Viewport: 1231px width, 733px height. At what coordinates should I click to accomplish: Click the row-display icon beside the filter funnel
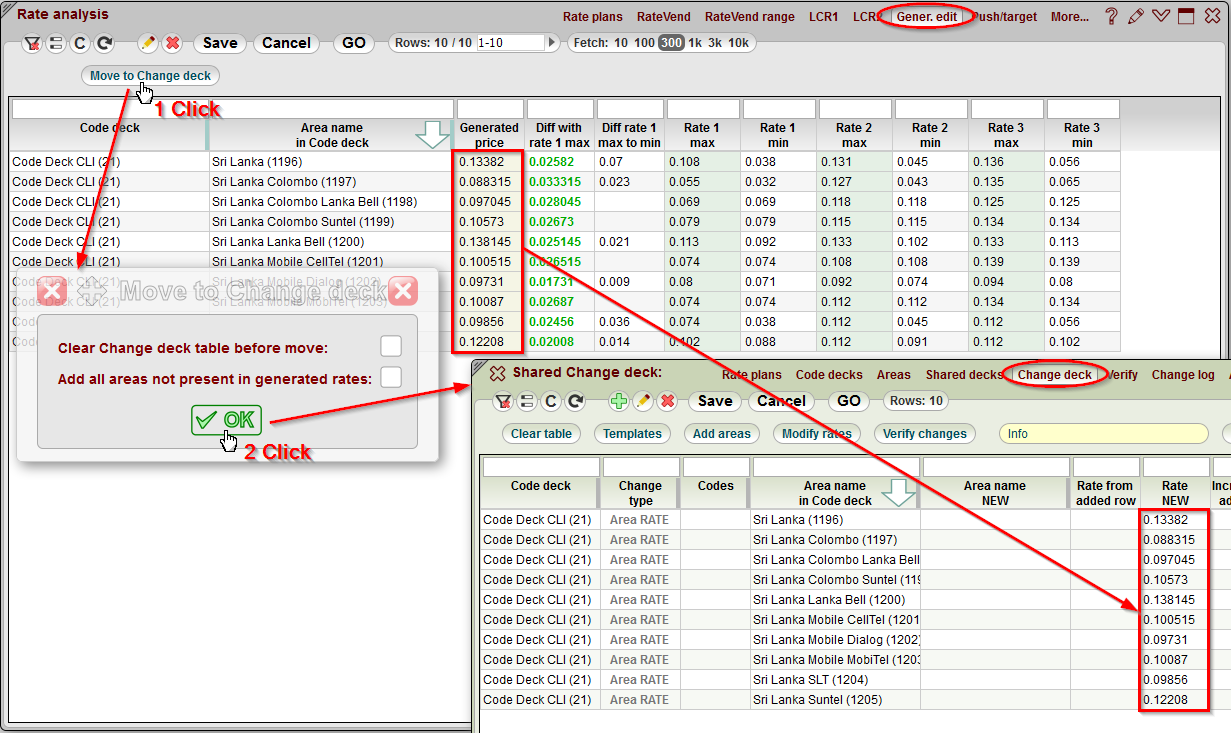pos(57,44)
